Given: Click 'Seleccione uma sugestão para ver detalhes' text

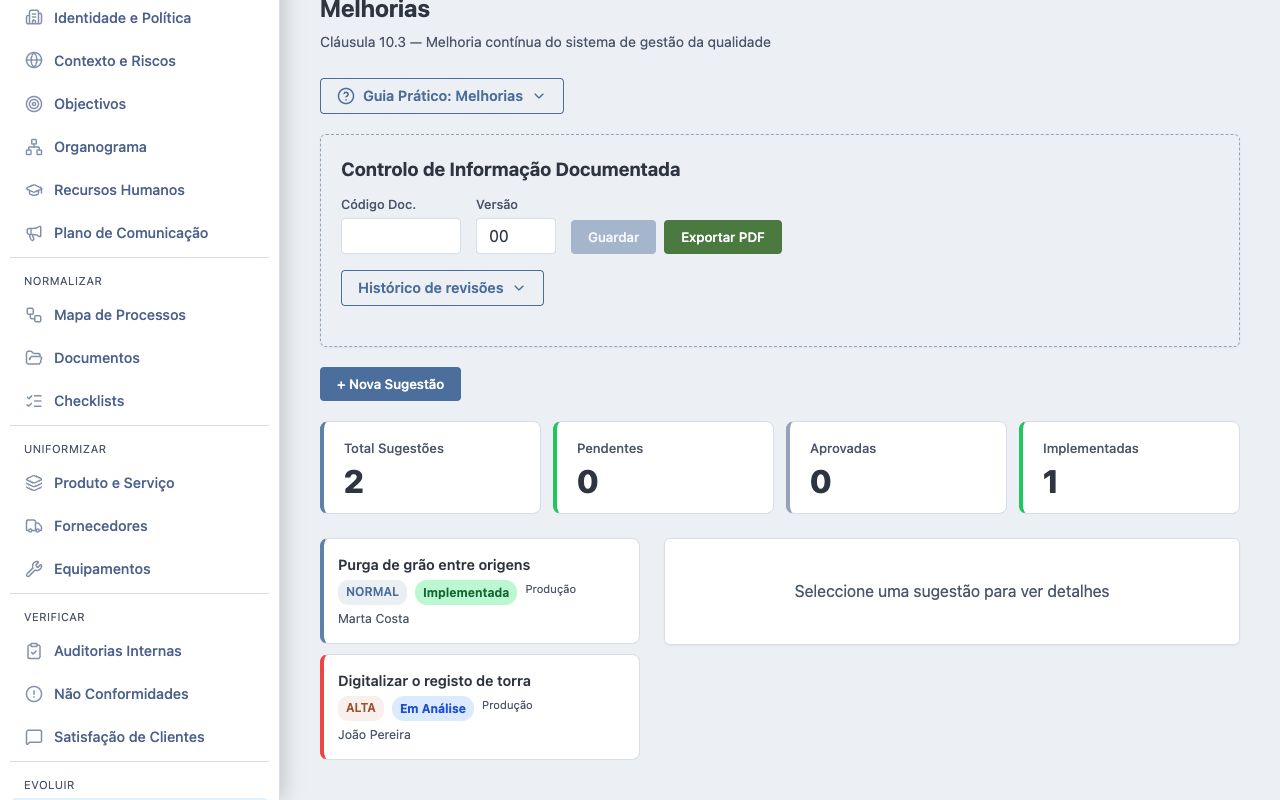Looking at the screenshot, I should [952, 592].
